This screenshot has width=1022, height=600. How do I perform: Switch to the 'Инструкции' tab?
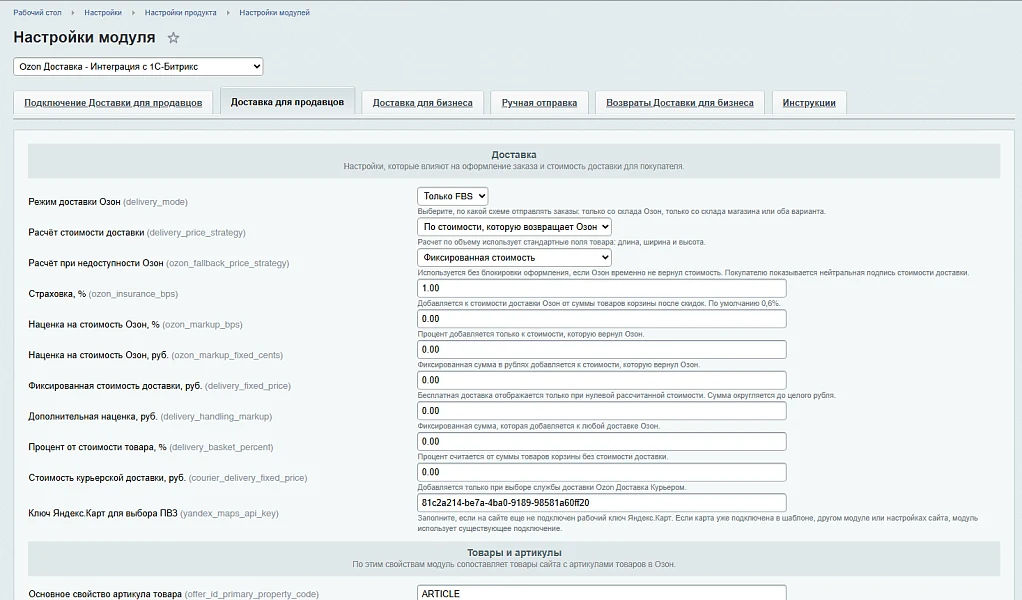[x=809, y=103]
